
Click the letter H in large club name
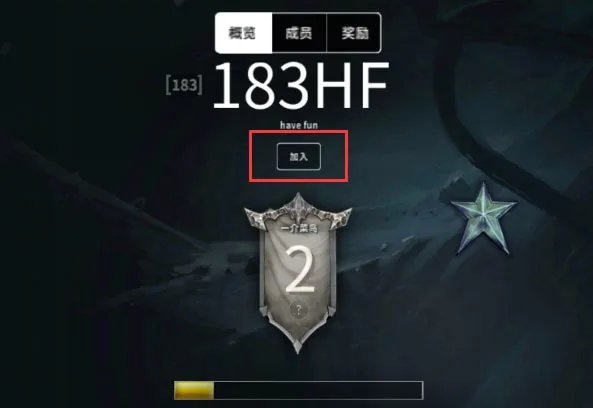(334, 85)
